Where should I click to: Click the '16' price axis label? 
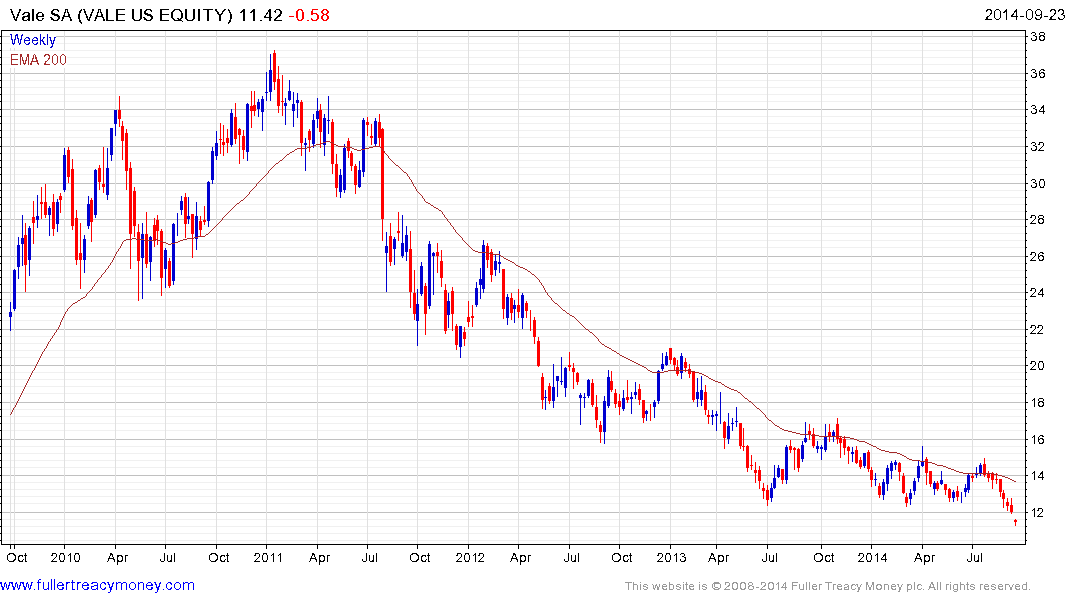click(x=1038, y=440)
